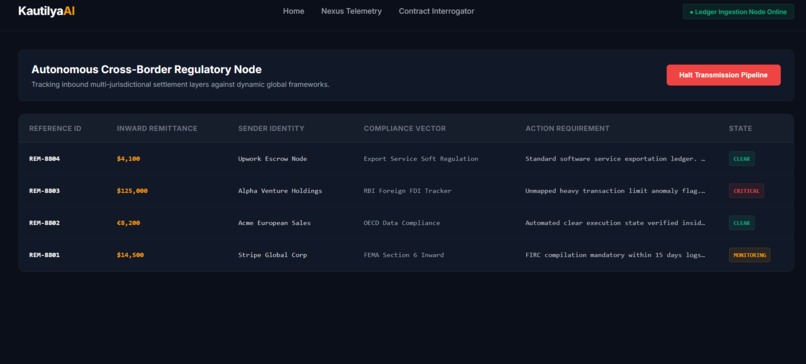Select reference REM-8803
The height and width of the screenshot is (364, 806).
(x=44, y=191)
